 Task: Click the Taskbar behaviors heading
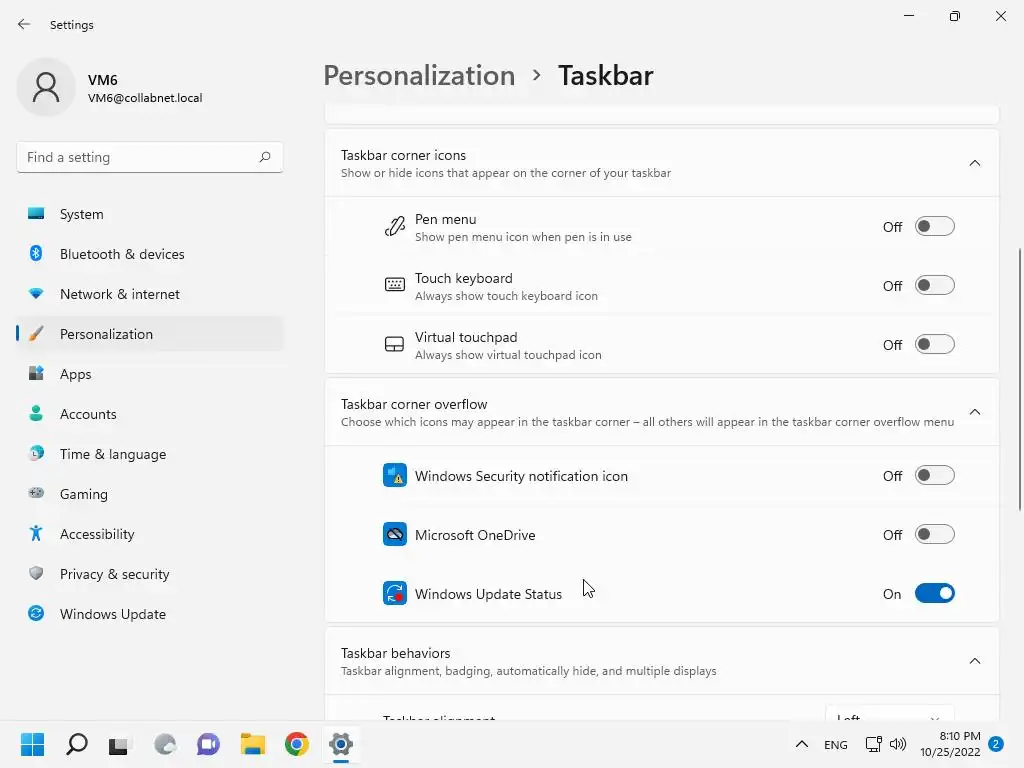point(396,653)
